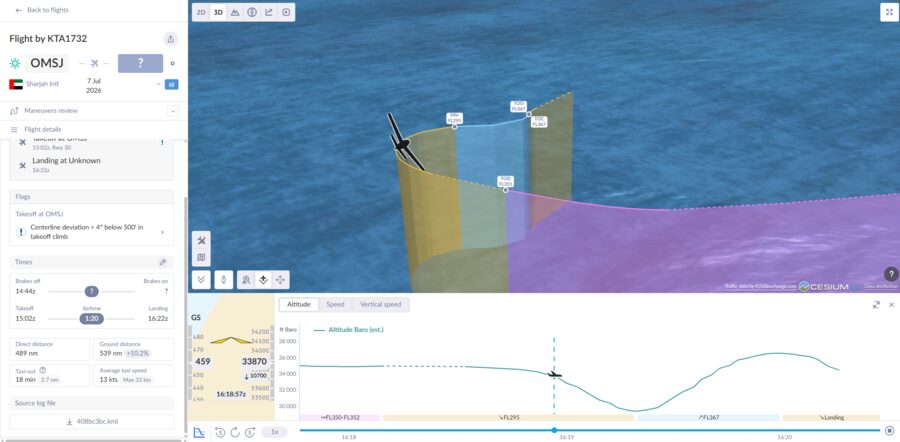Toggle terrain mountains layer
Image resolution: width=900 pixels, height=442 pixels.
pyautogui.click(x=235, y=12)
